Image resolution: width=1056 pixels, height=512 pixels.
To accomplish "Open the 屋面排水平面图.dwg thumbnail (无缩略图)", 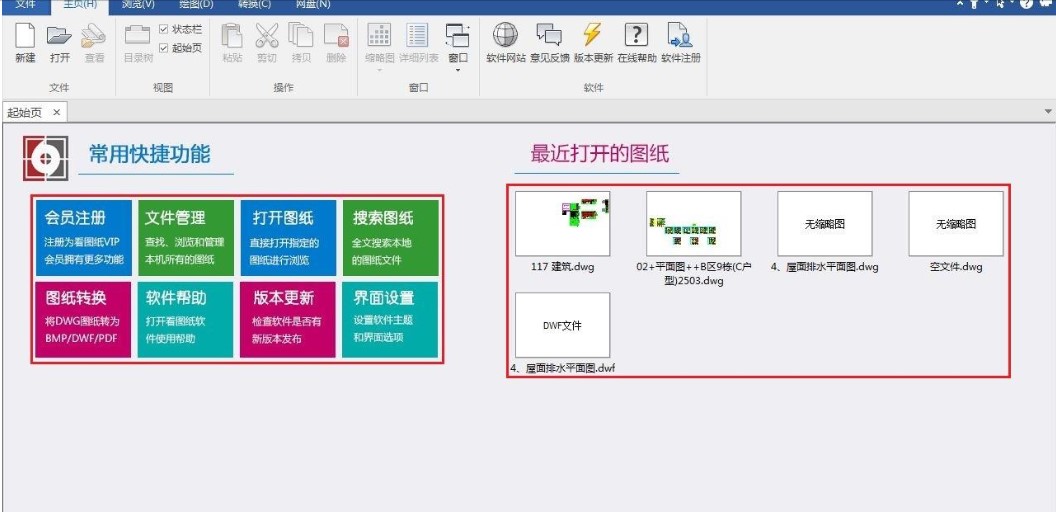I will 825,224.
